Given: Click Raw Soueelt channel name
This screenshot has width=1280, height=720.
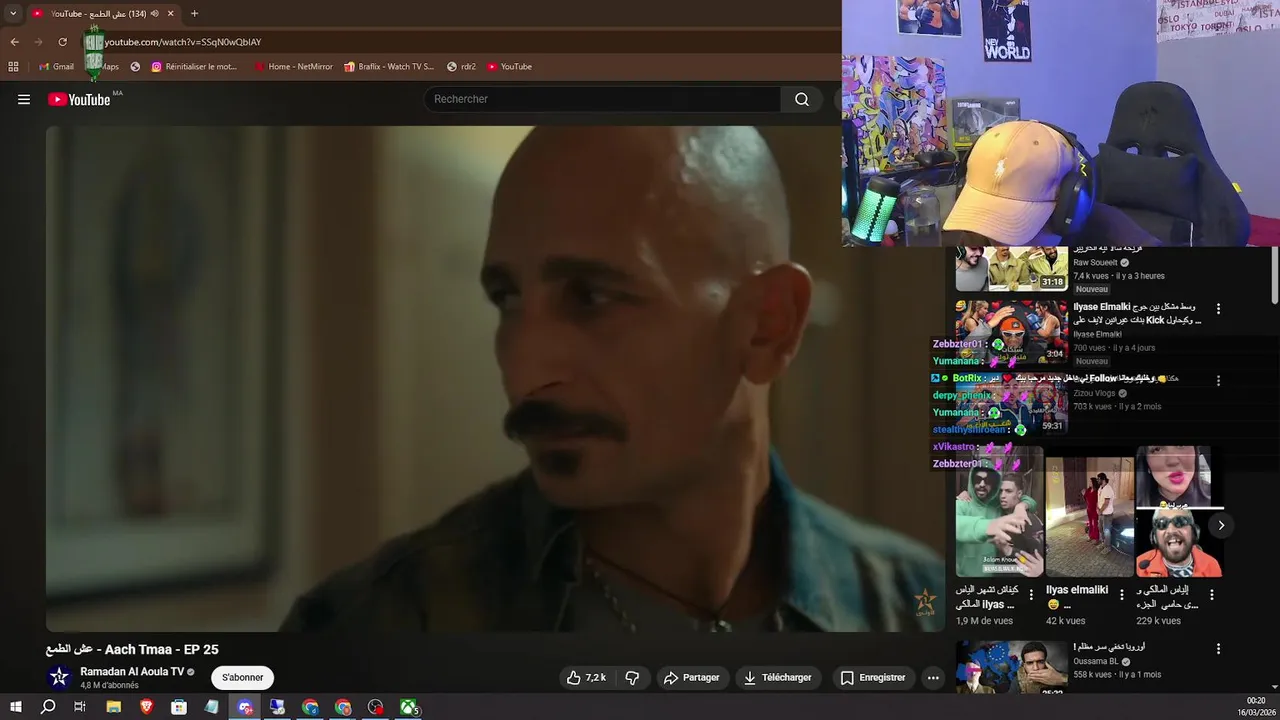Looking at the screenshot, I should (1095, 262).
